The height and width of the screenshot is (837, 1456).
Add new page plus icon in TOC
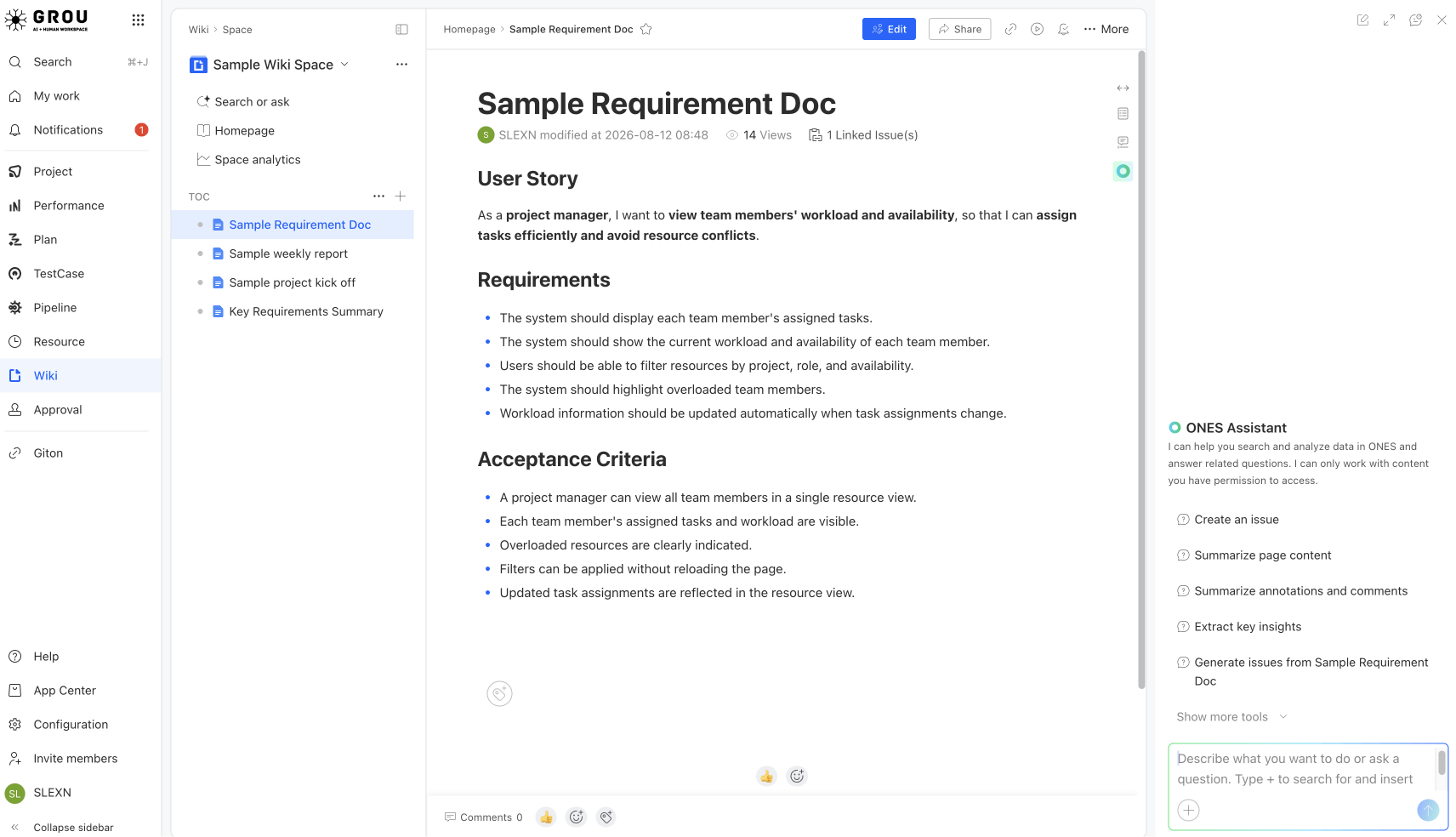[x=400, y=196]
